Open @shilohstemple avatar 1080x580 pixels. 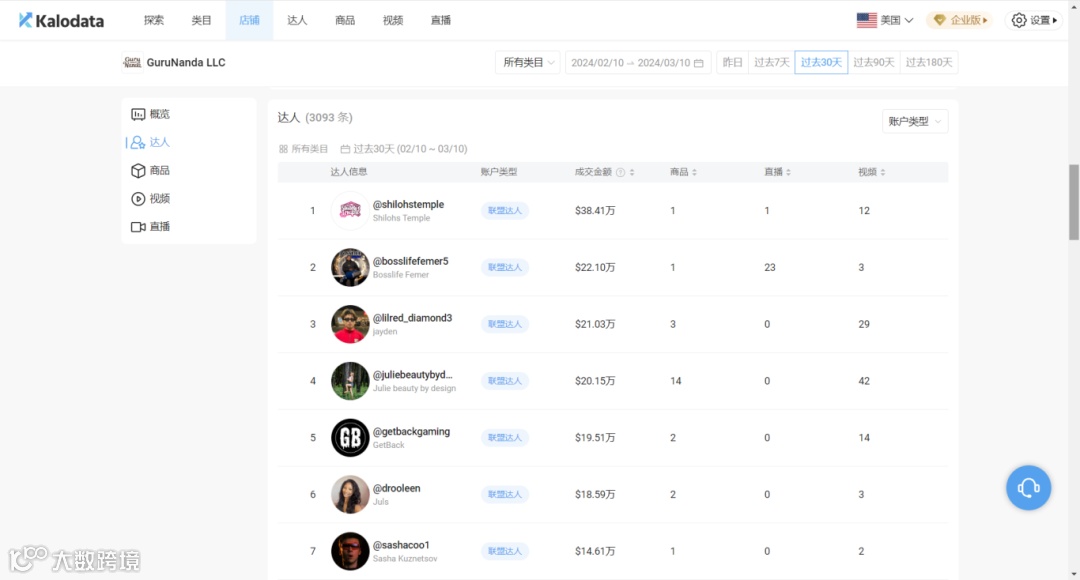click(350, 211)
